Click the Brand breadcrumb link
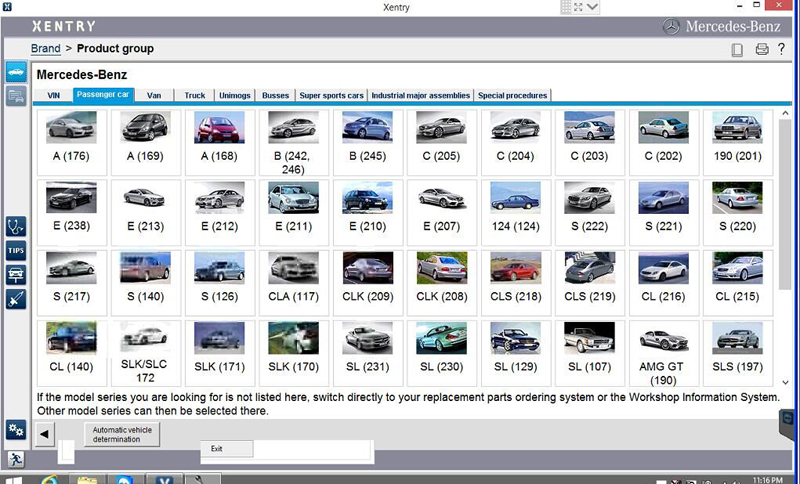 point(45,48)
